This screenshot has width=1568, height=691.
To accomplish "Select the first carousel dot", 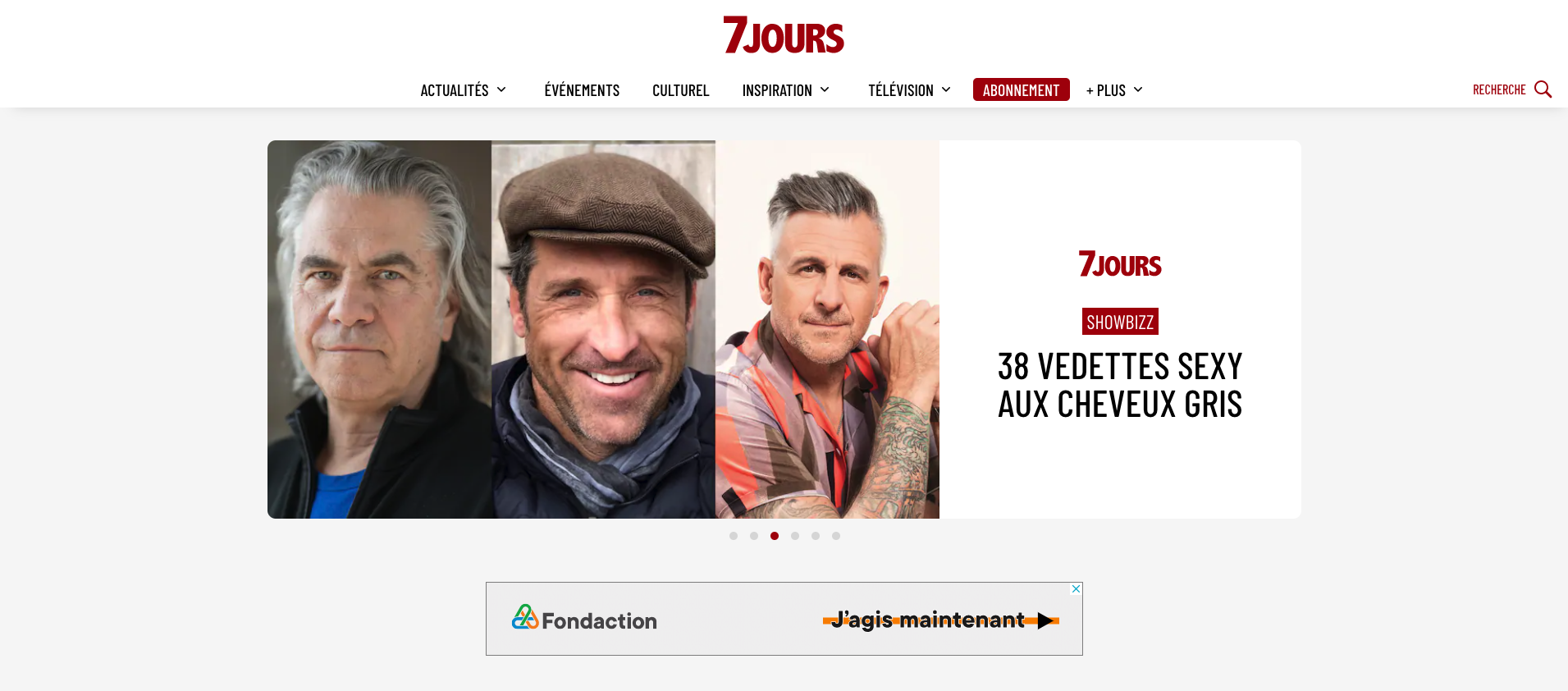I will click(x=734, y=536).
